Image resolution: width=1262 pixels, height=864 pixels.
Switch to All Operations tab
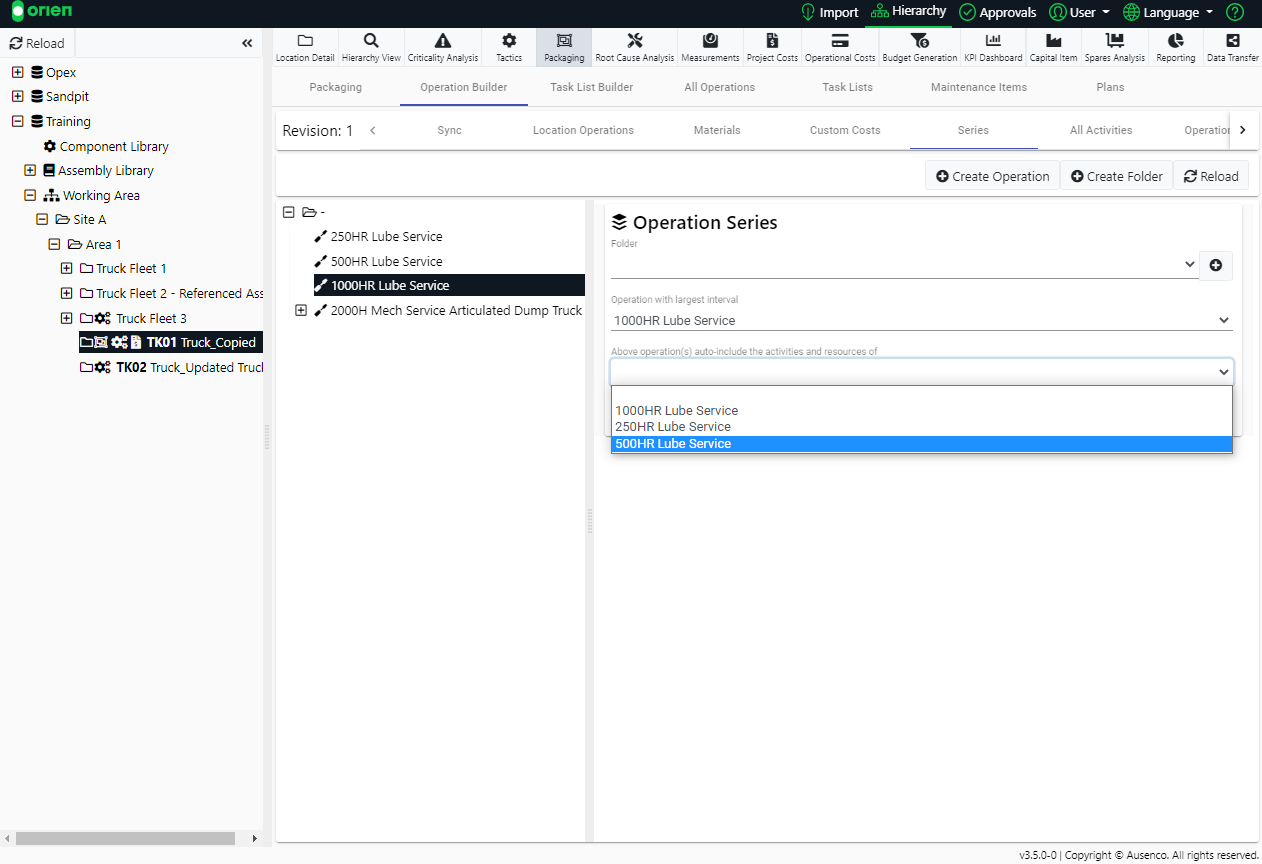point(720,87)
